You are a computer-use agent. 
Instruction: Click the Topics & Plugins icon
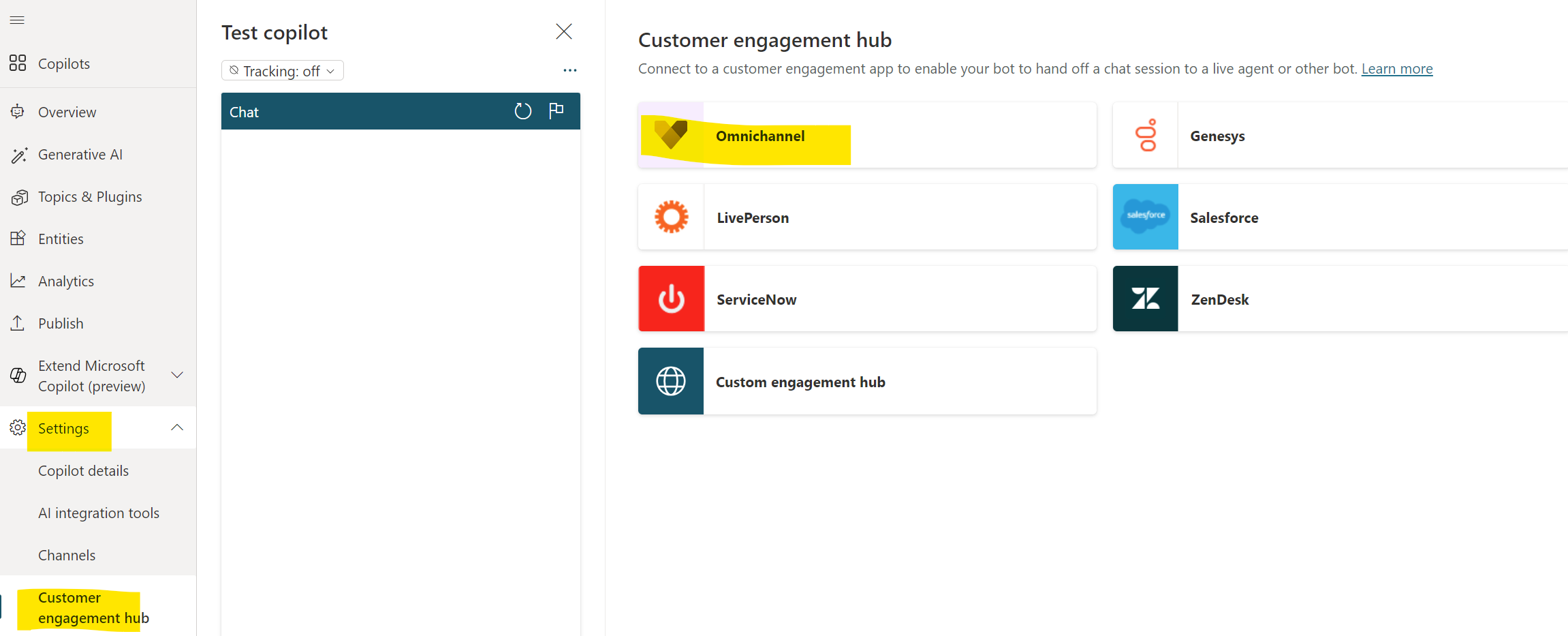(x=19, y=197)
